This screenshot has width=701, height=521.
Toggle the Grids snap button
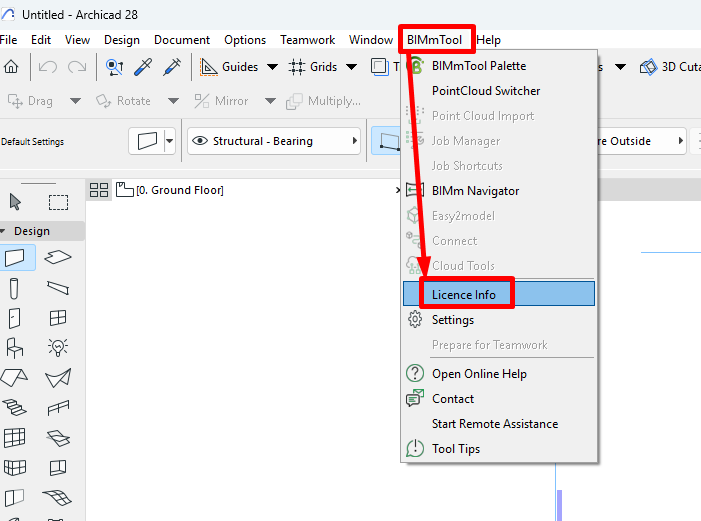312,67
